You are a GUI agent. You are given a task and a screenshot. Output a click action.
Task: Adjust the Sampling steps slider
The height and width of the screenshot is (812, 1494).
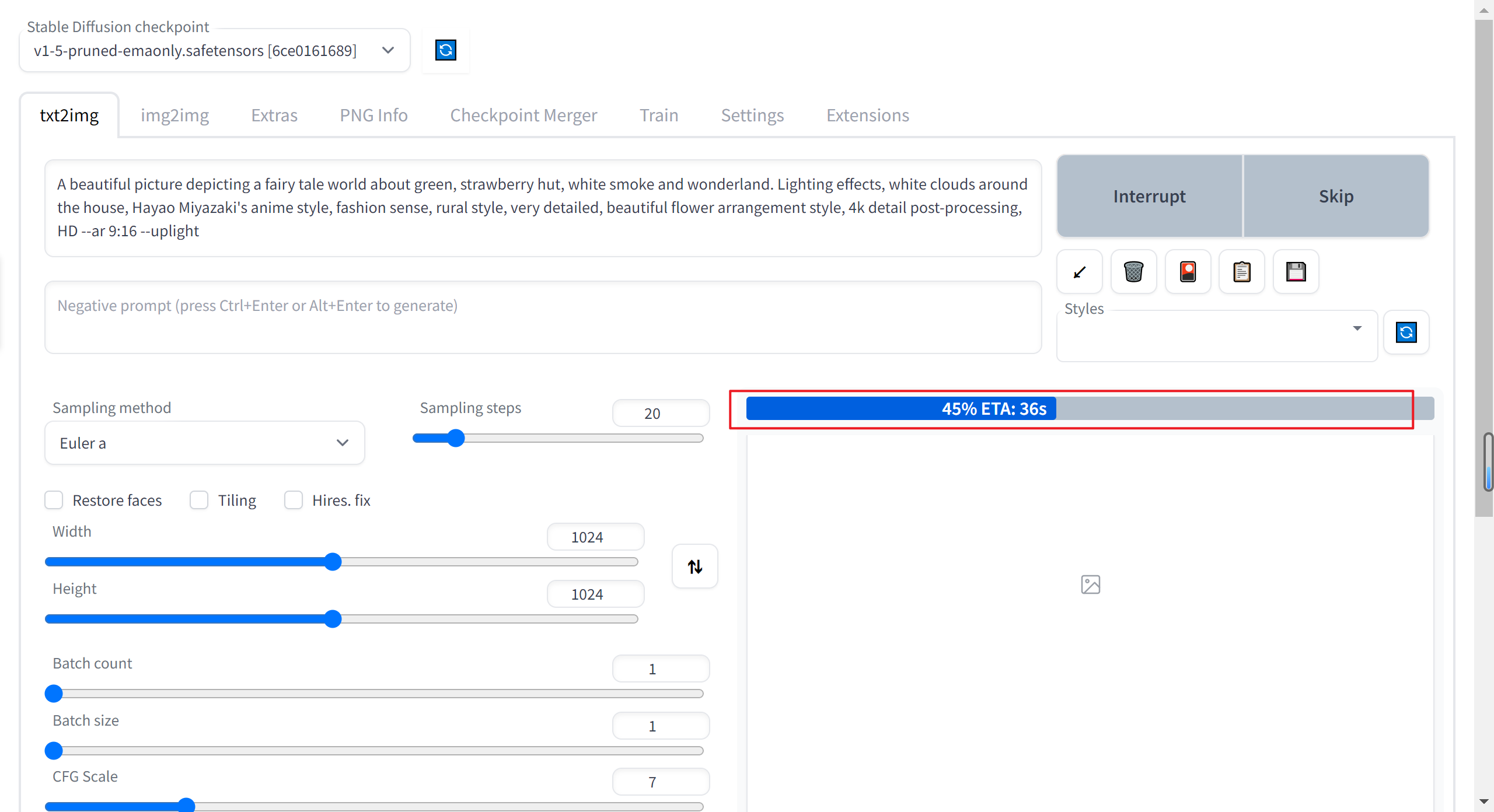coord(558,438)
